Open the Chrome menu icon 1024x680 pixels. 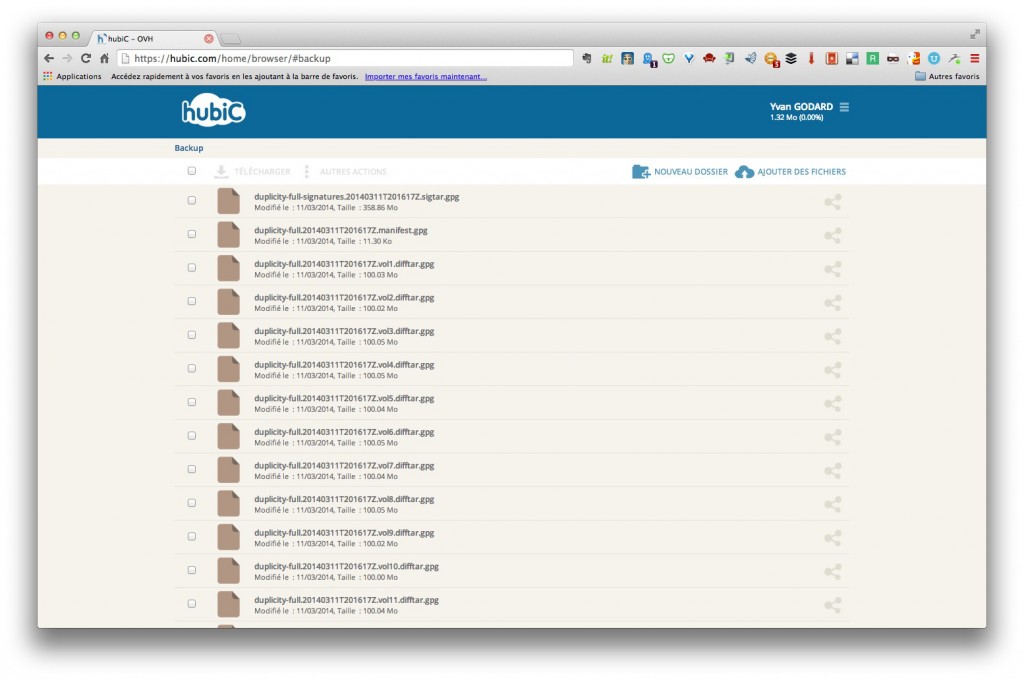tap(974, 58)
